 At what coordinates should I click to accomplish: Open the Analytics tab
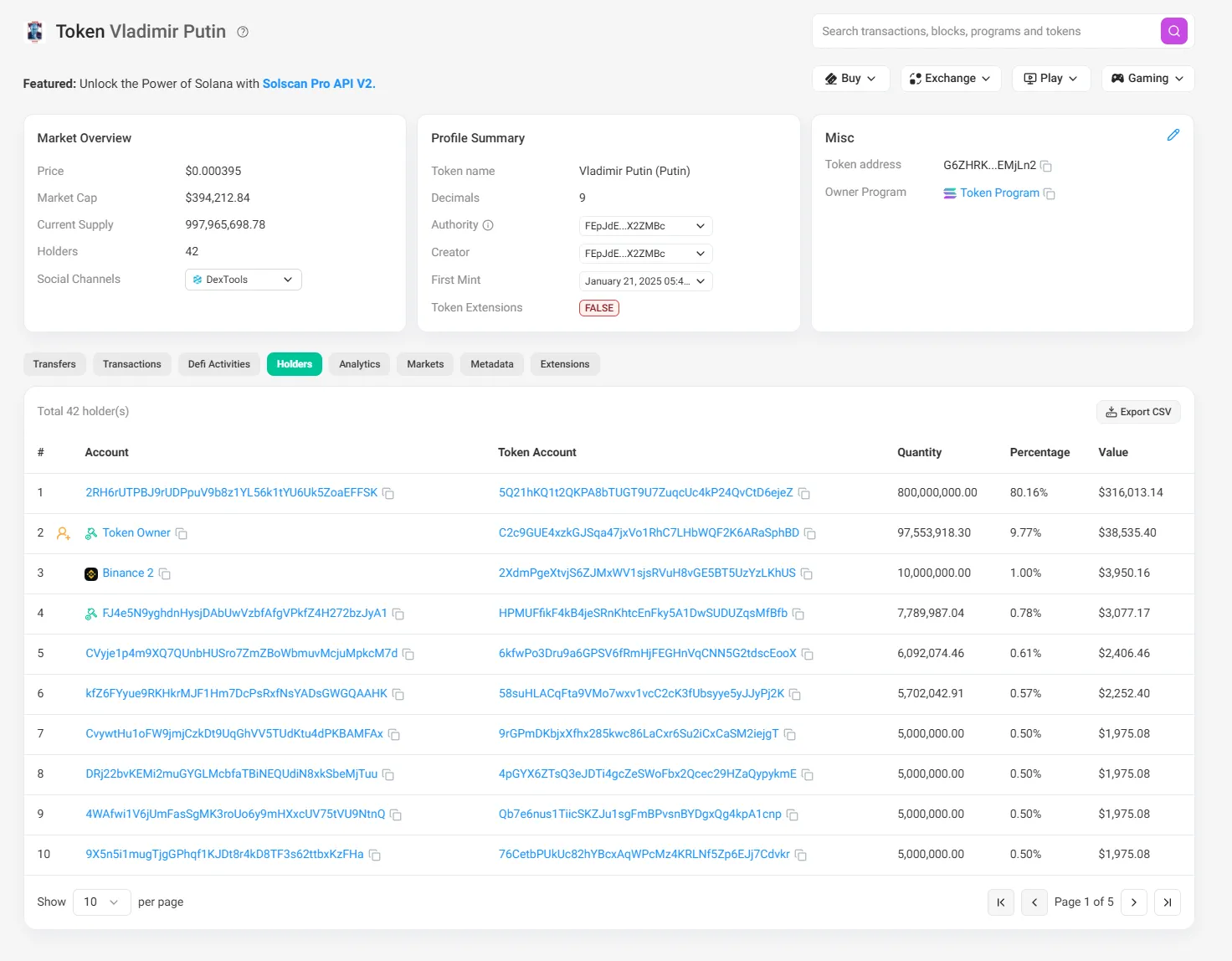pyautogui.click(x=359, y=364)
